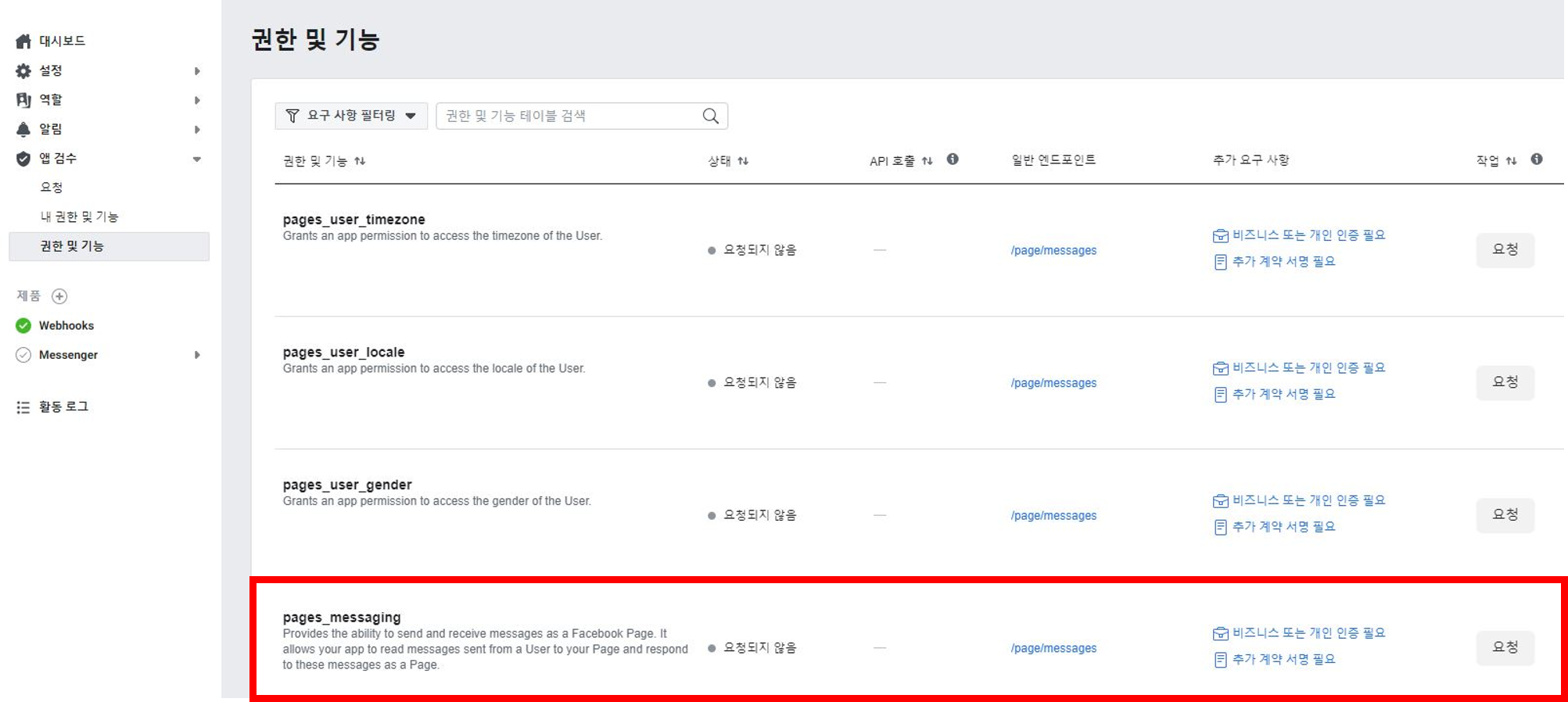Click the 대시보드 home icon
Viewport: 1568px width, 702px height.
pos(23,41)
